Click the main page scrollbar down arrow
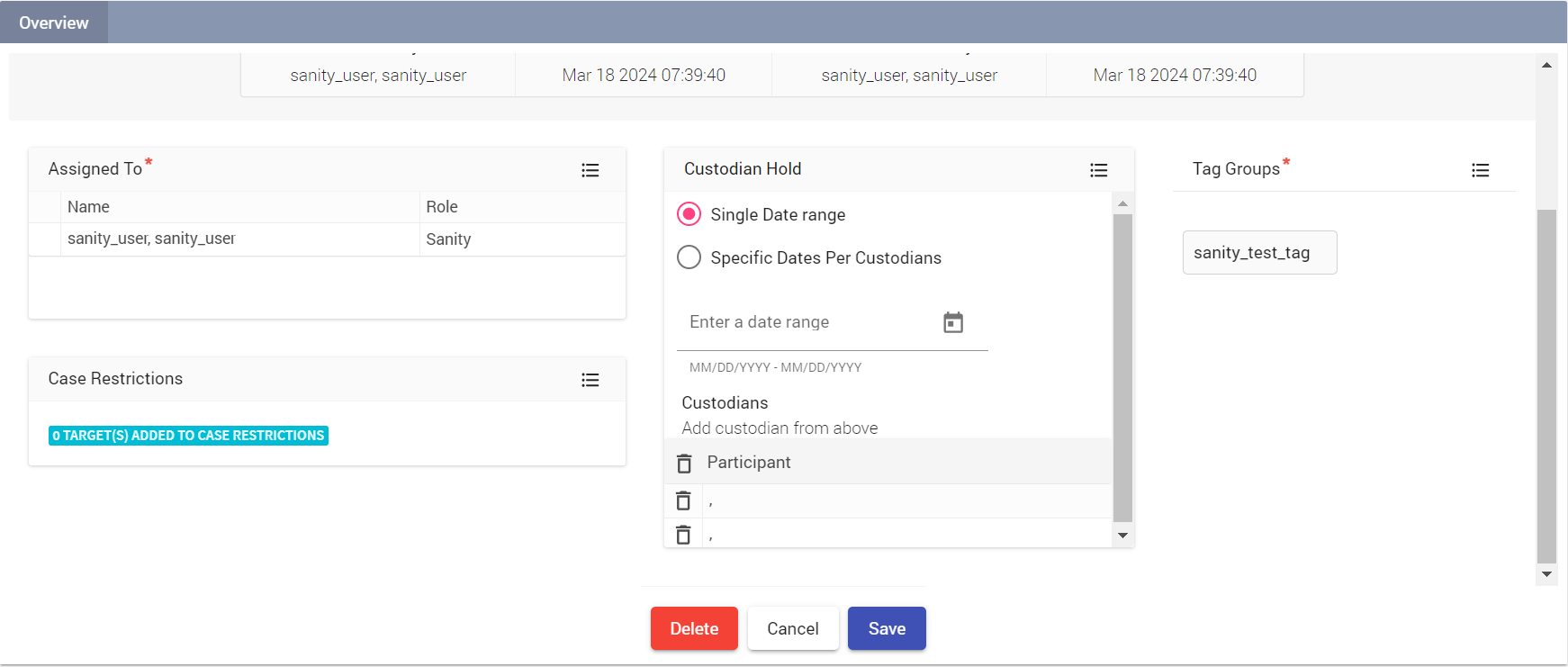1568x667 pixels. (x=1546, y=574)
